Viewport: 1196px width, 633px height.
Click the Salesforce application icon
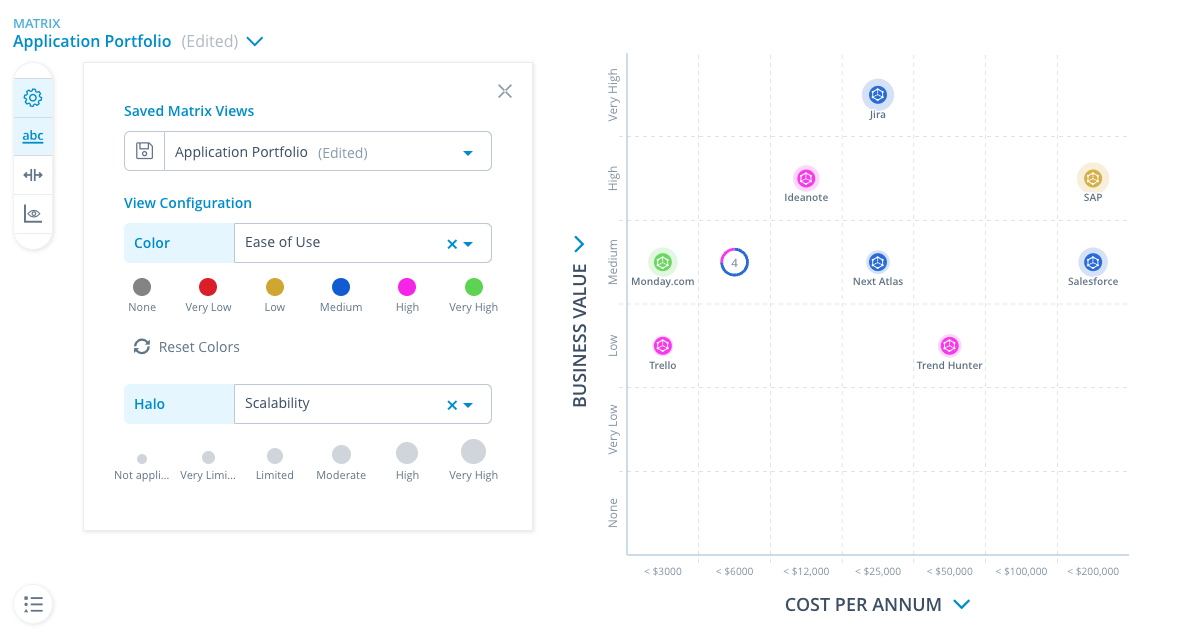(1093, 262)
